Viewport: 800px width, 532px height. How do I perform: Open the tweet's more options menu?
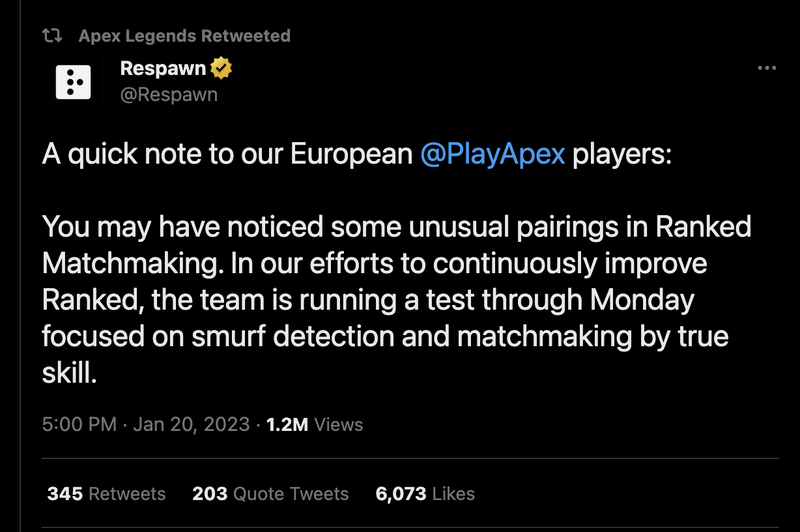(767, 68)
